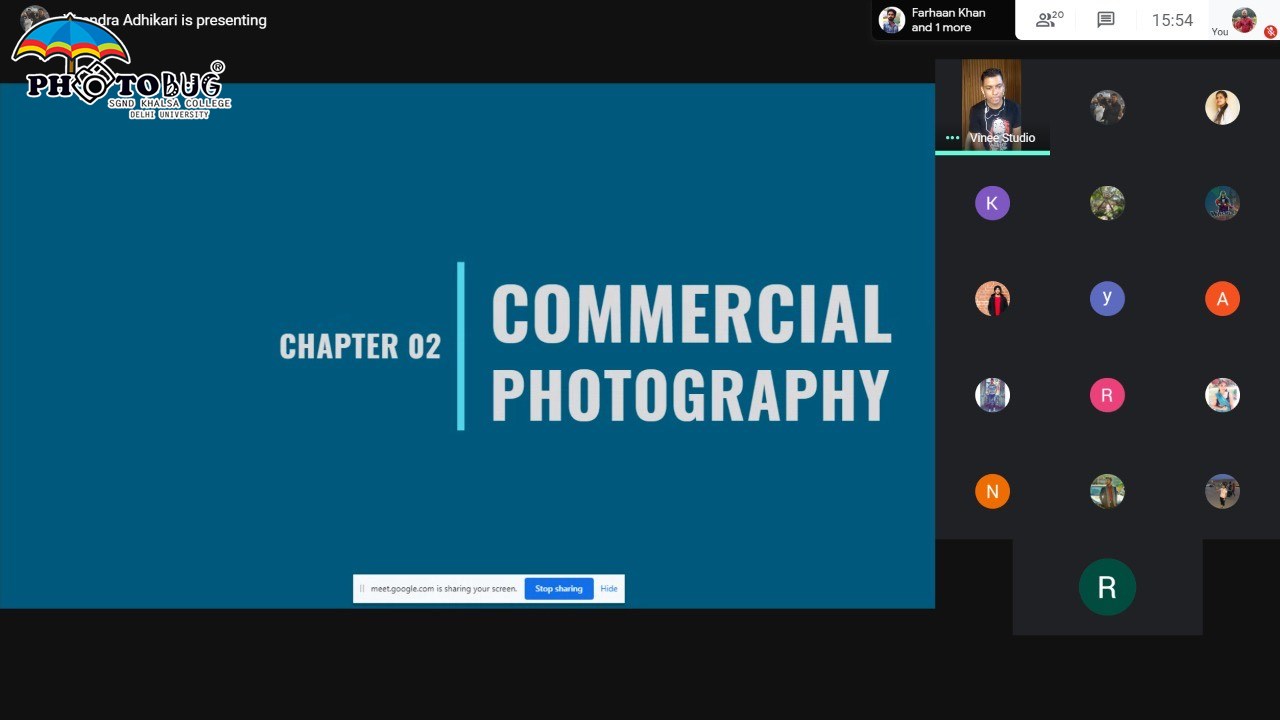This screenshot has height=720, width=1280.
Task: Grab the sharing bar drag handle
Action: pos(362,589)
